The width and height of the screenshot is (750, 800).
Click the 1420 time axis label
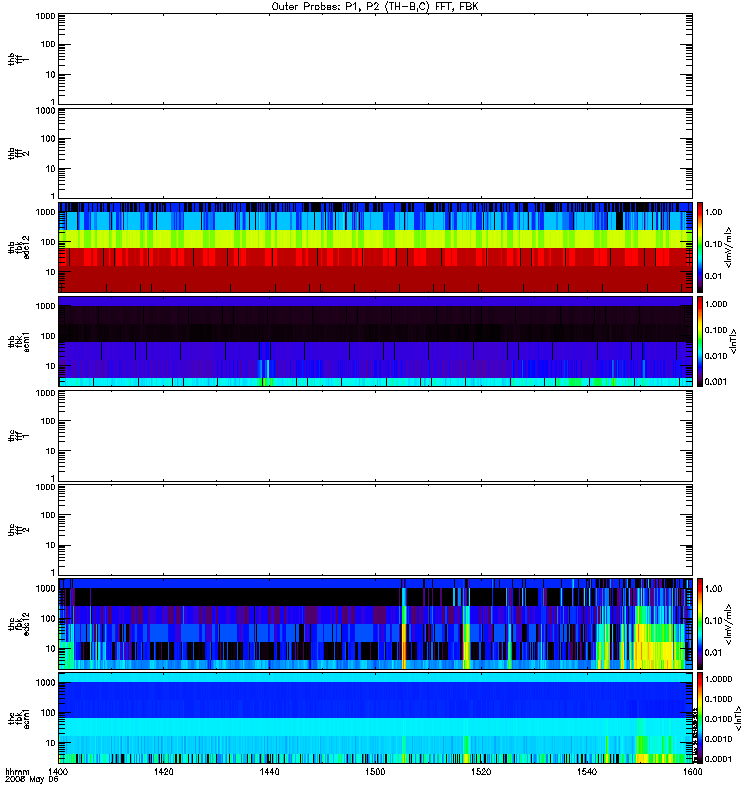click(x=163, y=772)
